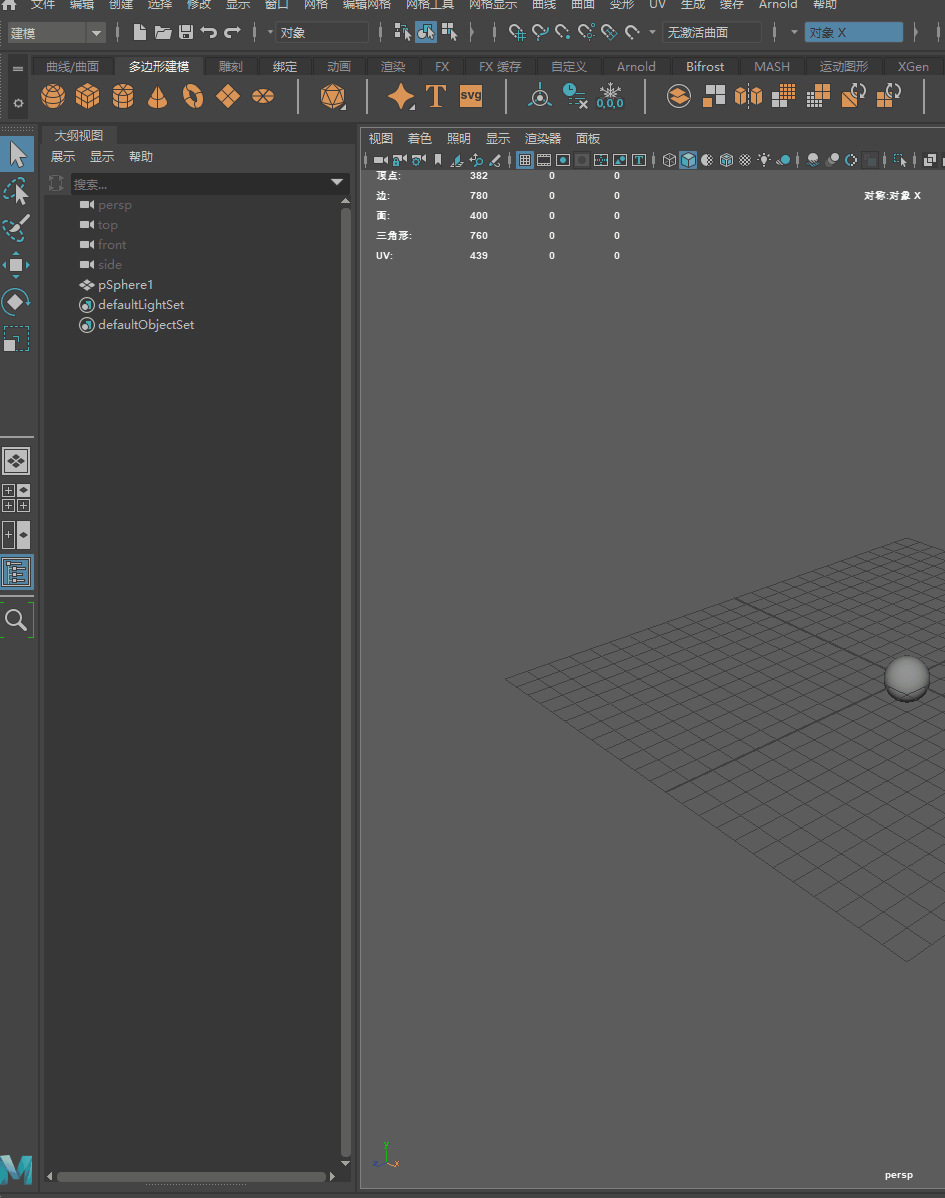Viewport: 945px width, 1198px height.
Task: Click the SVG import shelf icon
Action: tap(471, 96)
